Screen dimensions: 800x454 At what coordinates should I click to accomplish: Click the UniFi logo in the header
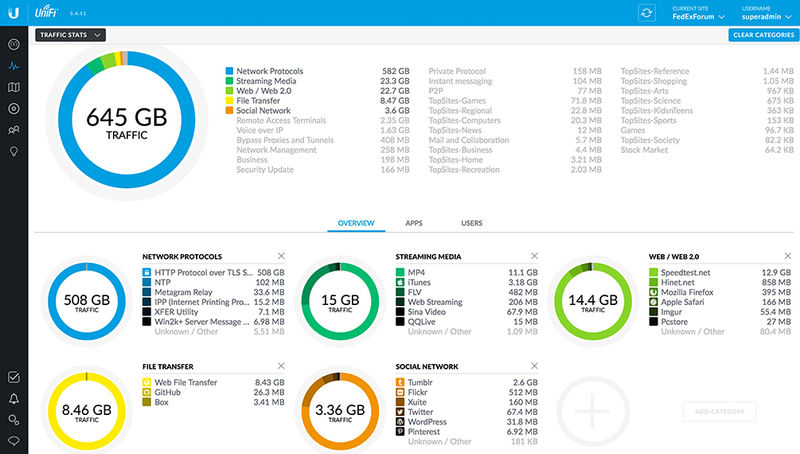click(46, 12)
